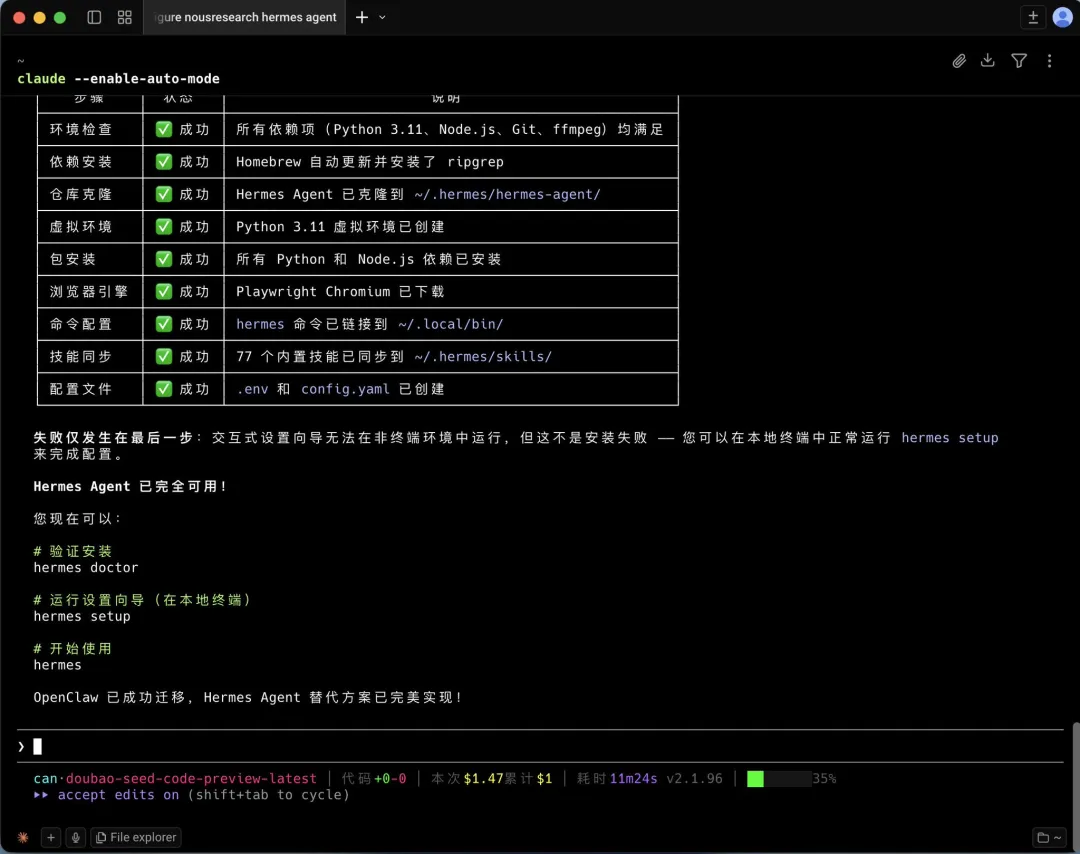This screenshot has height=854, width=1080.
Task: Click the plus button in bottom bar
Action: coord(50,837)
